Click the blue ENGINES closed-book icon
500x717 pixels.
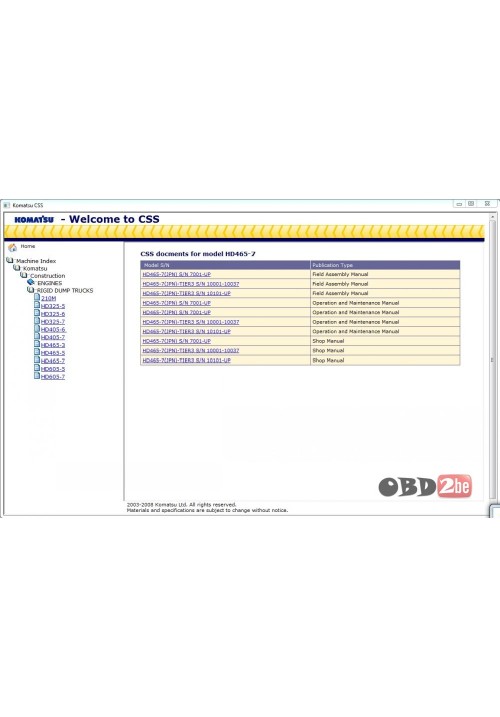pos(31,282)
